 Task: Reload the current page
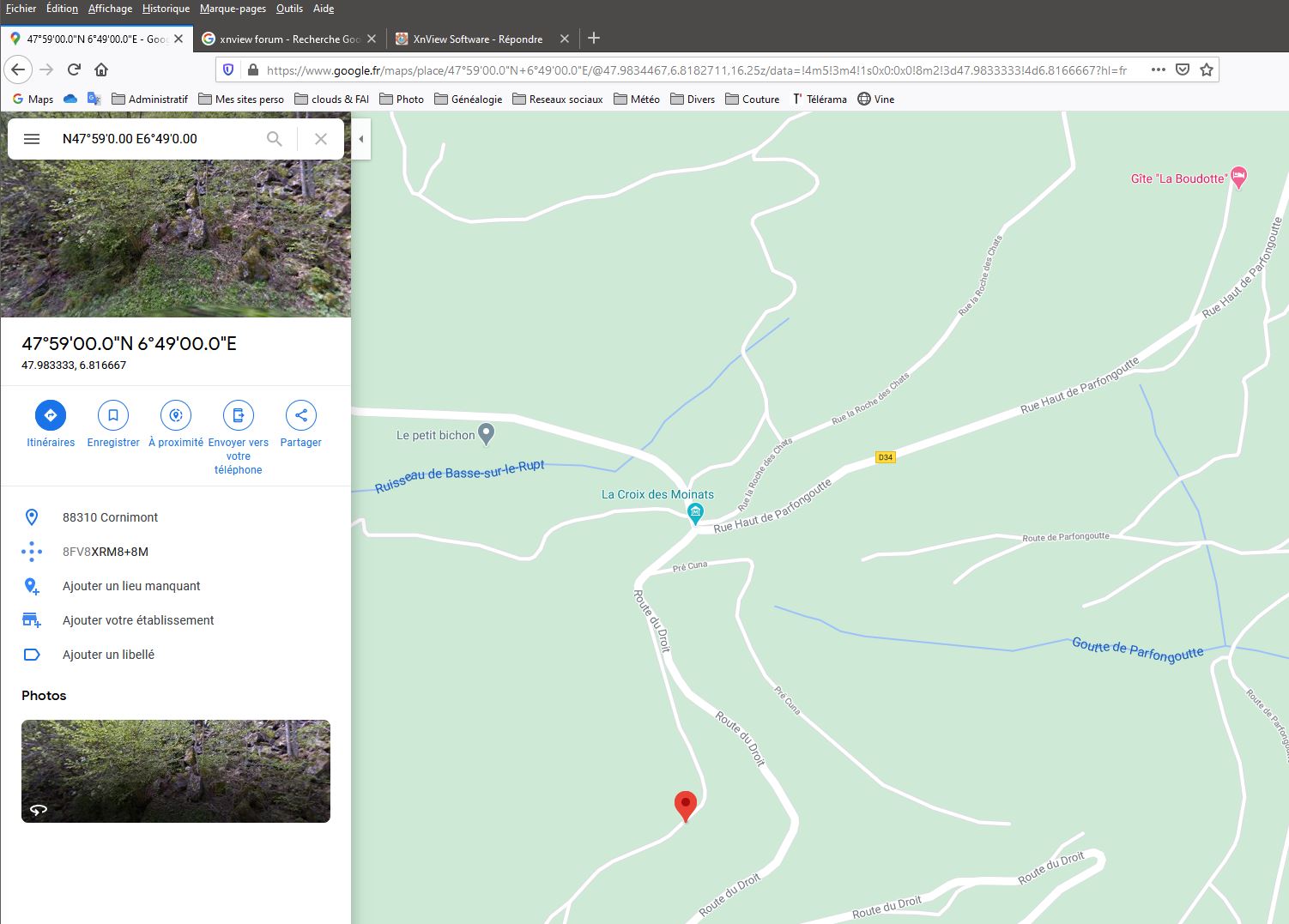(74, 69)
